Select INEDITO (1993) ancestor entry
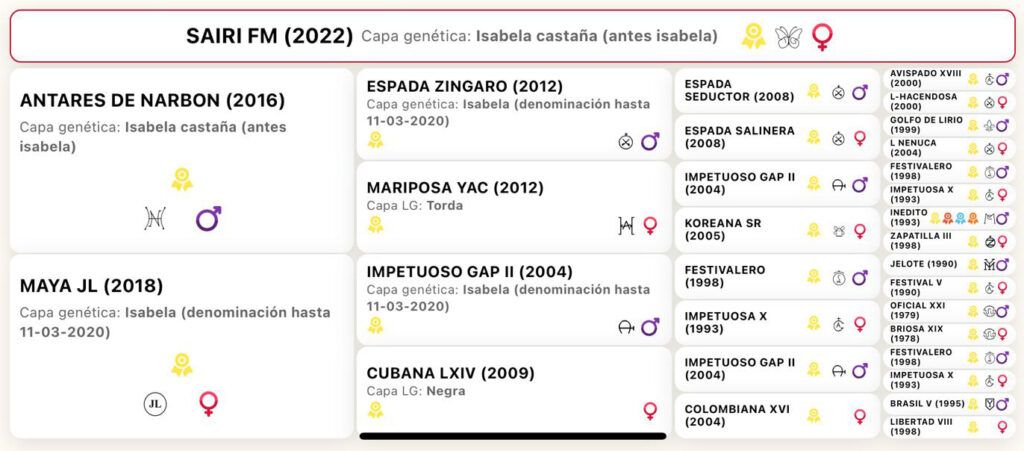 949,218
